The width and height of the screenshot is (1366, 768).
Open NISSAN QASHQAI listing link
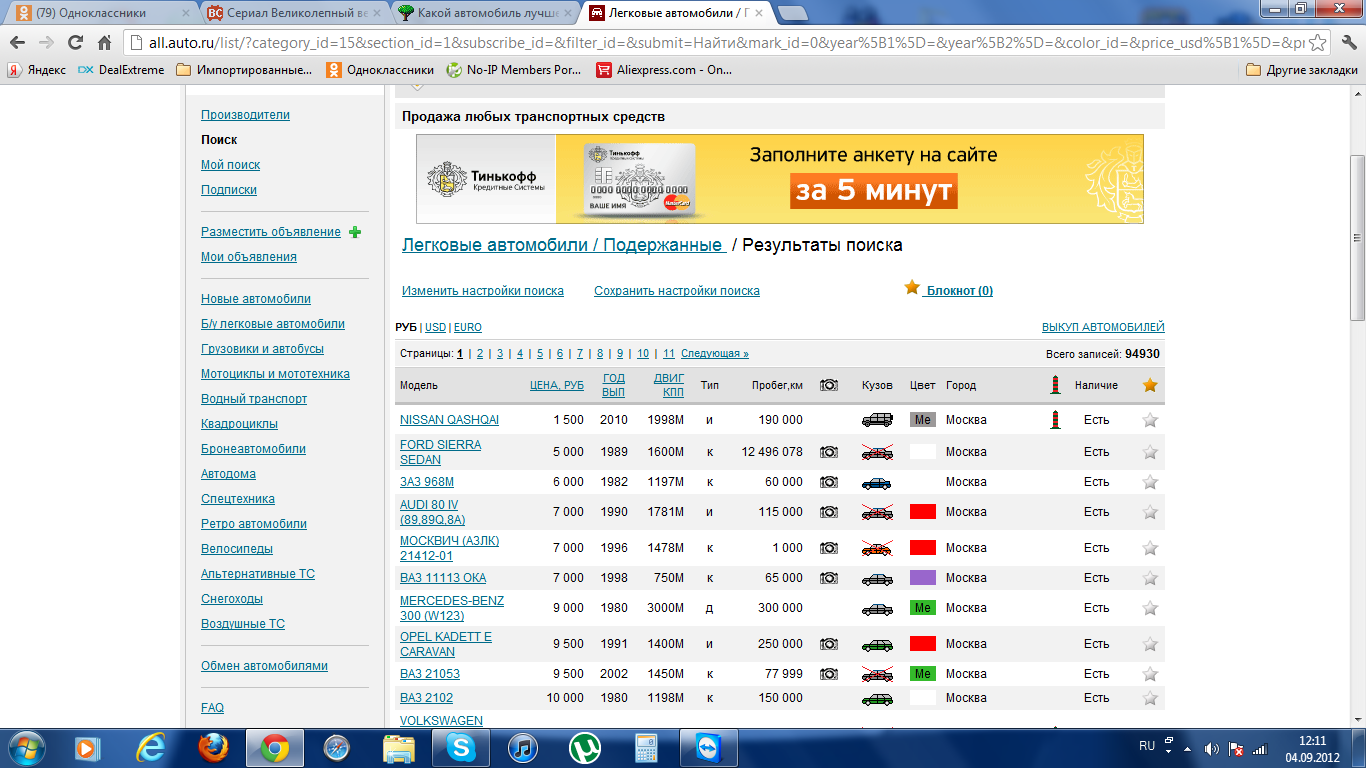tap(449, 420)
